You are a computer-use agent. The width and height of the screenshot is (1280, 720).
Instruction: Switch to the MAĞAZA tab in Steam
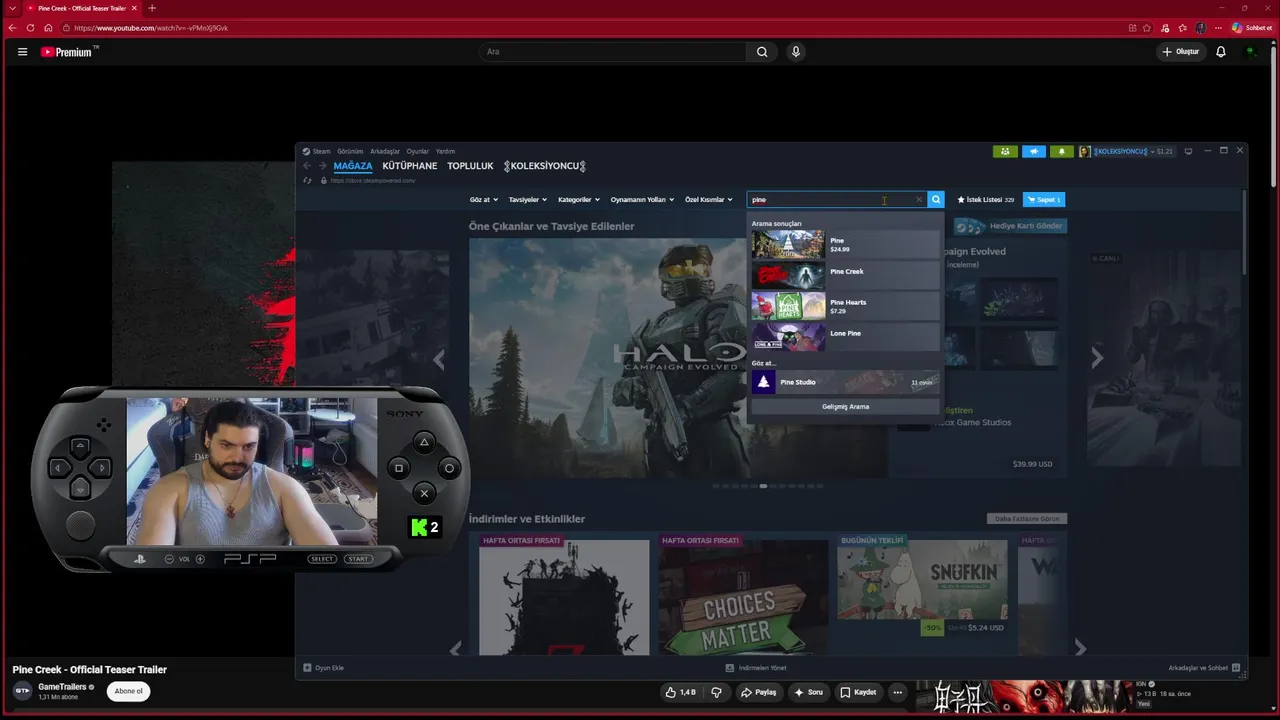353,166
